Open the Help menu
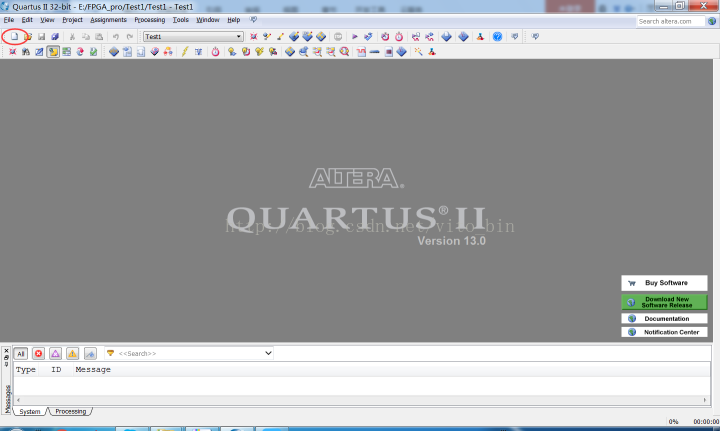Viewport: 720px width, 431px height. coord(234,20)
